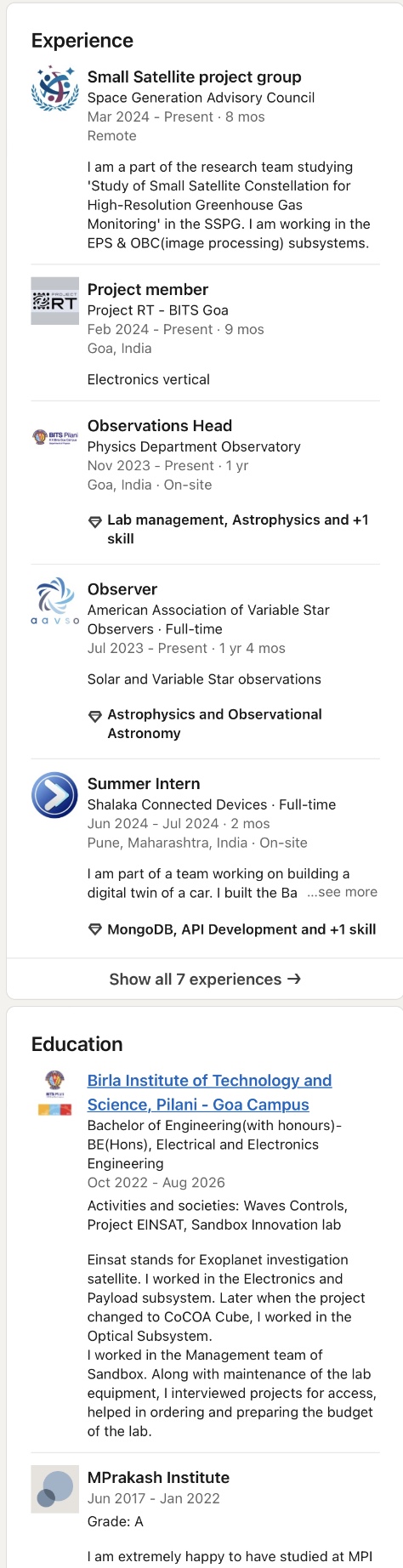Show all 7 experiences
Screen dimensions: 403x1568
pyautogui.click(x=205, y=979)
